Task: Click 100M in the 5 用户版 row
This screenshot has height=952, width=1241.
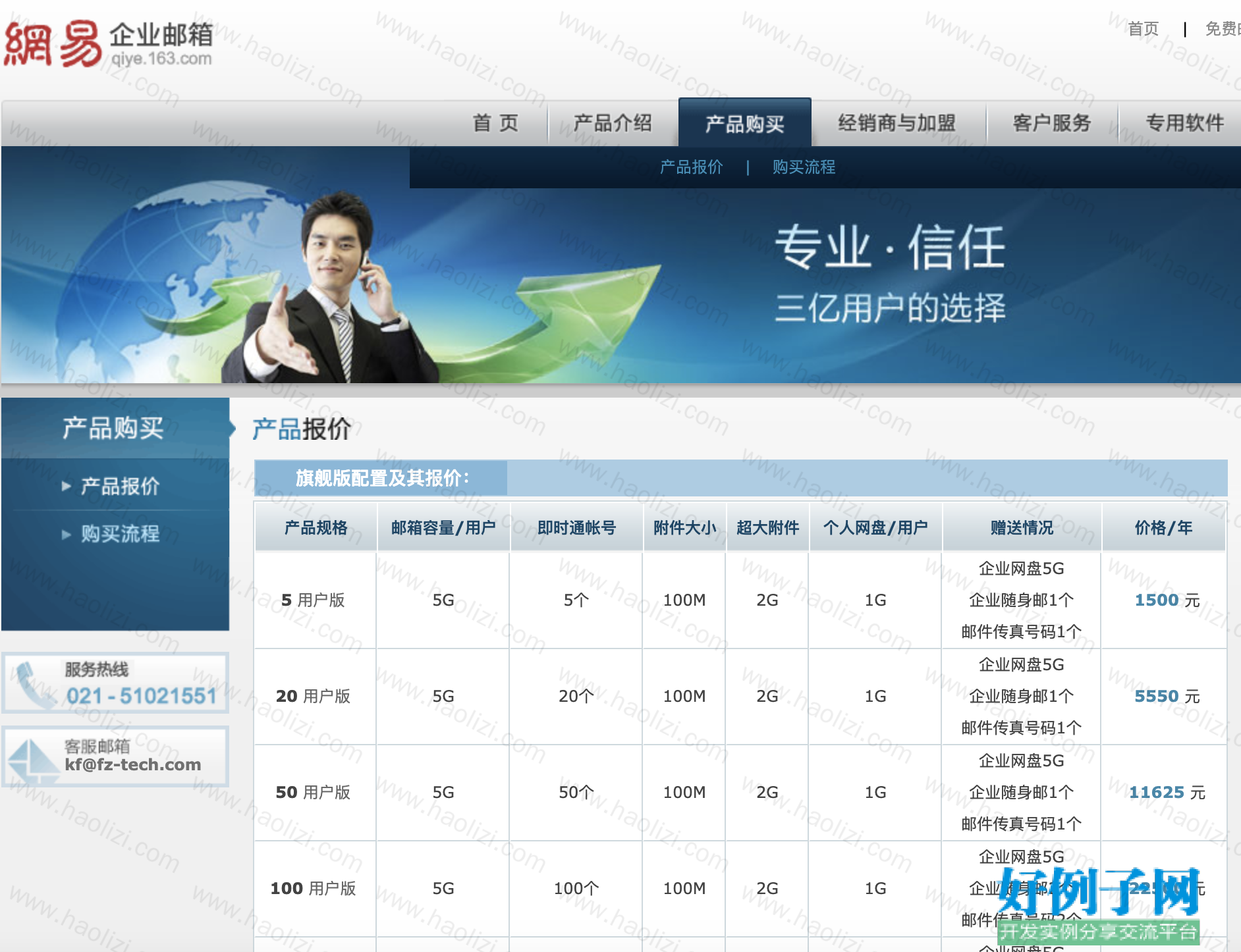Action: [x=684, y=600]
